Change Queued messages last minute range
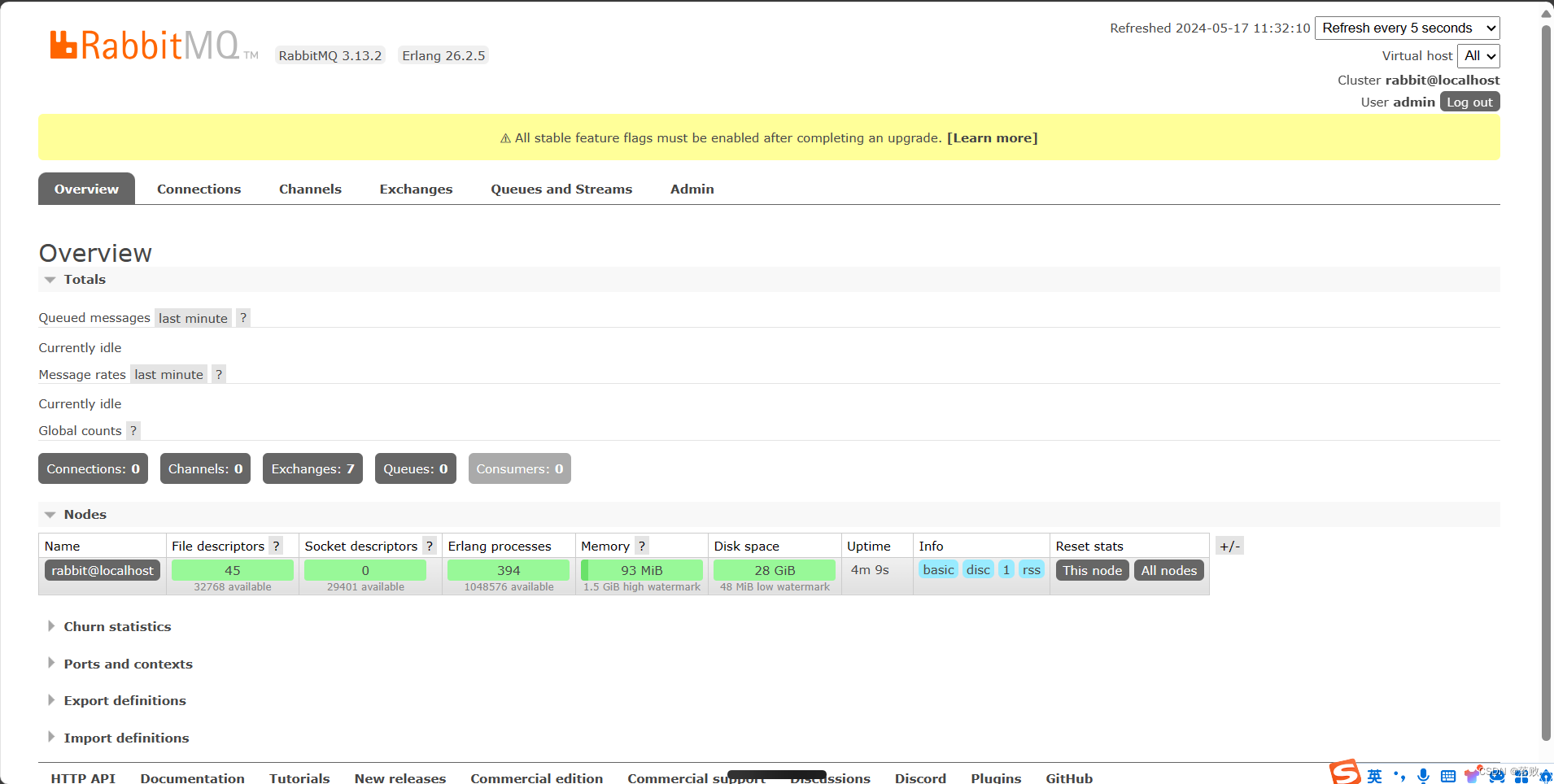Viewport: 1554px width, 784px height. coord(193,318)
